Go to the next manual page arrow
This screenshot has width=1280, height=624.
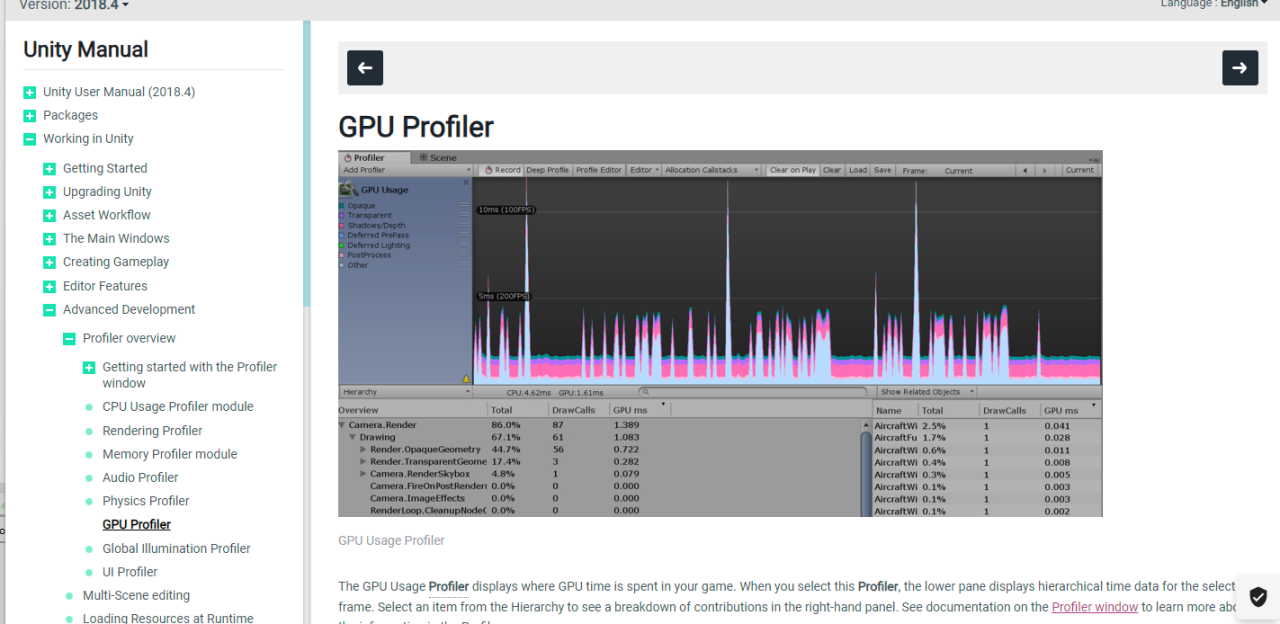tap(1240, 68)
